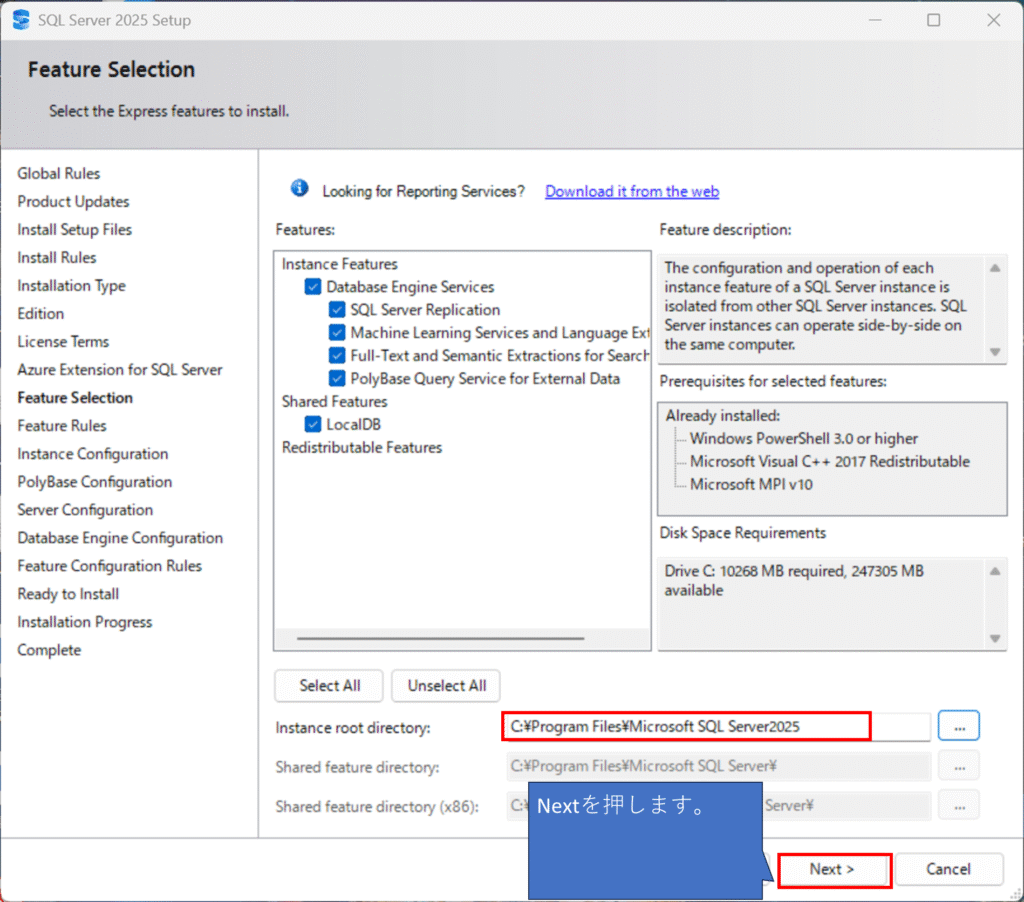The height and width of the screenshot is (902, 1024).
Task: Toggle Machine Learning Services and Language checkbox
Action: click(x=336, y=332)
